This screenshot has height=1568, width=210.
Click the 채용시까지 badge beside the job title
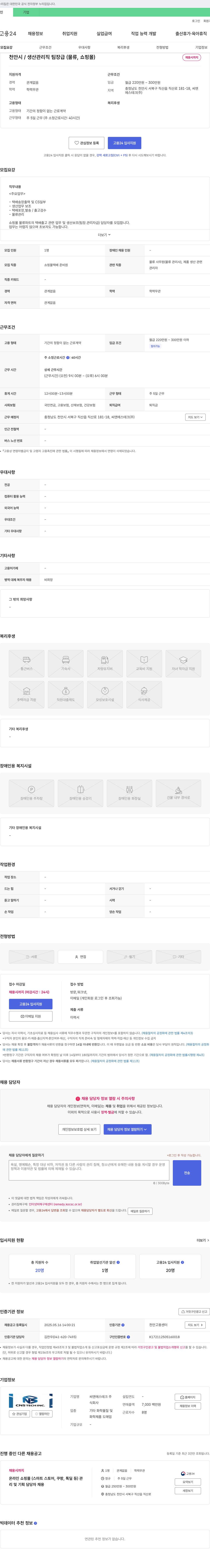tap(192, 57)
